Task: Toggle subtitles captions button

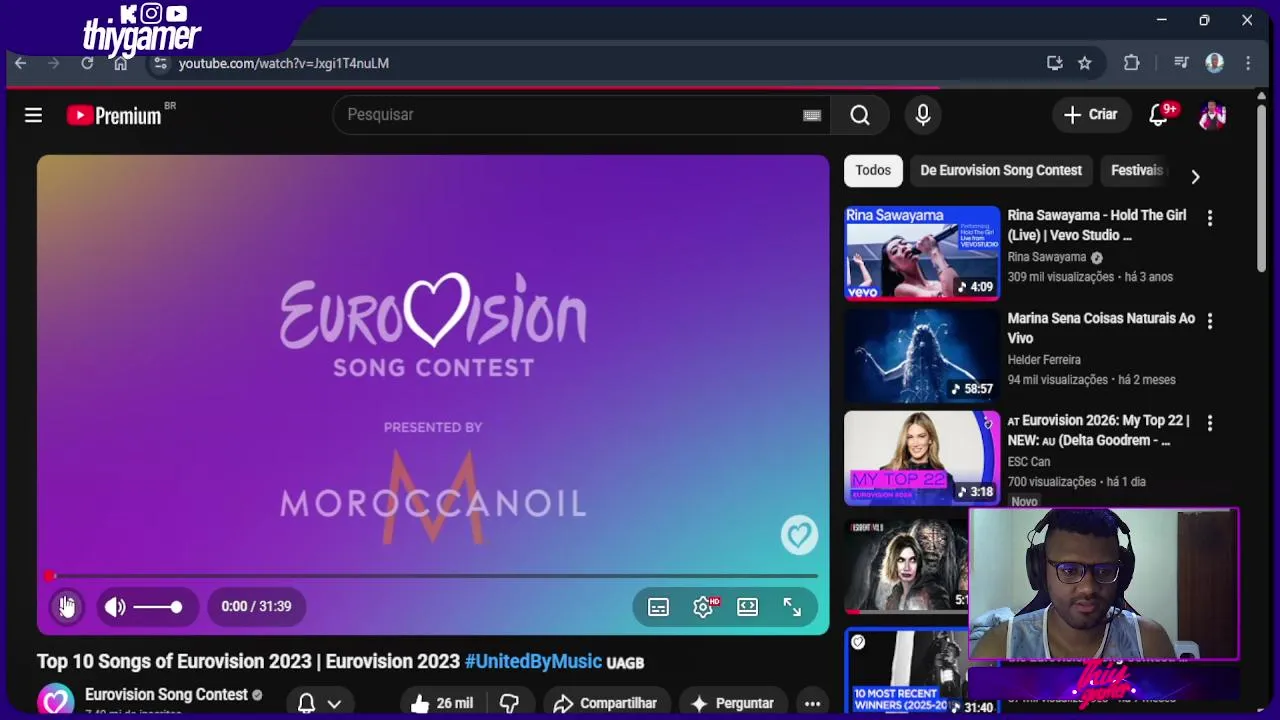Action: coord(658,607)
